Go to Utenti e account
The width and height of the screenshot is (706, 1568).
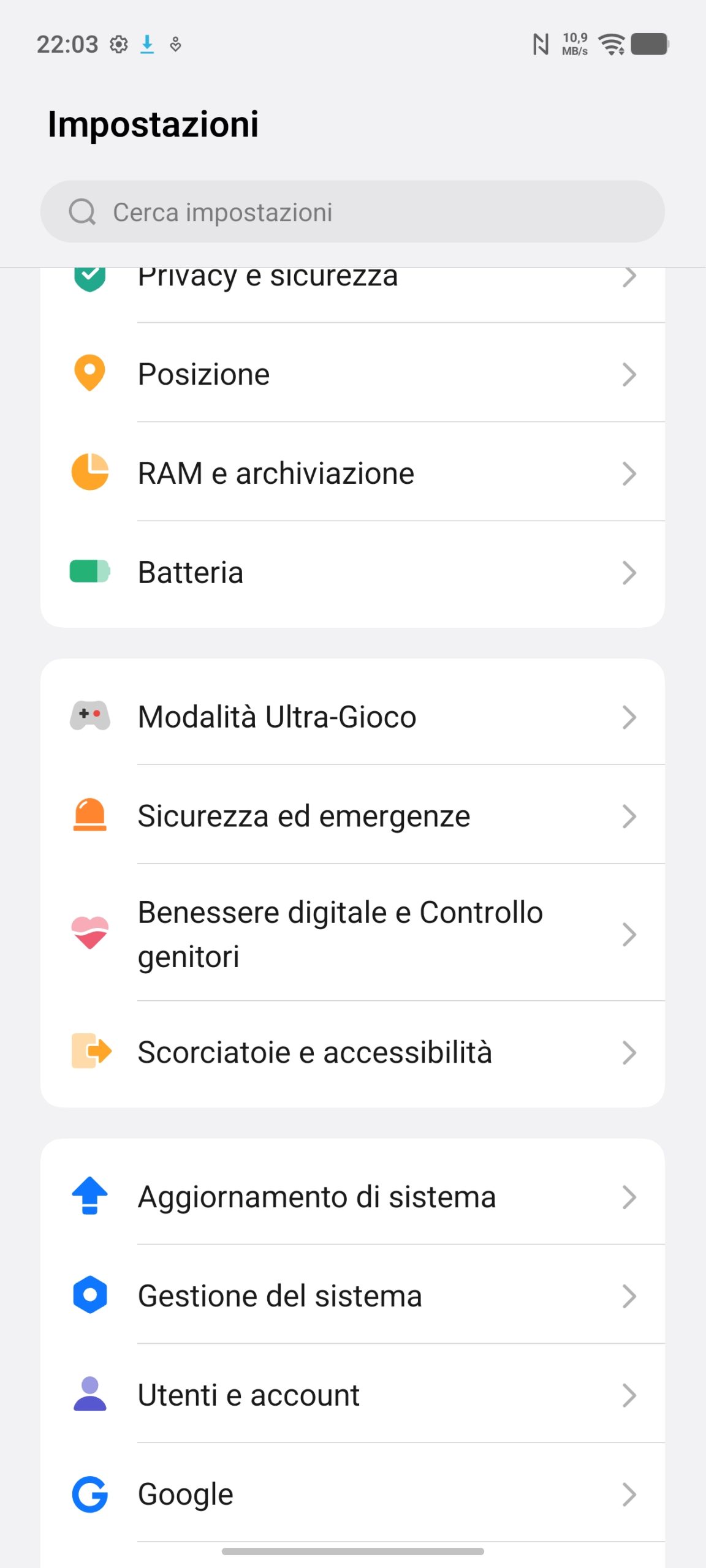[x=248, y=1395]
